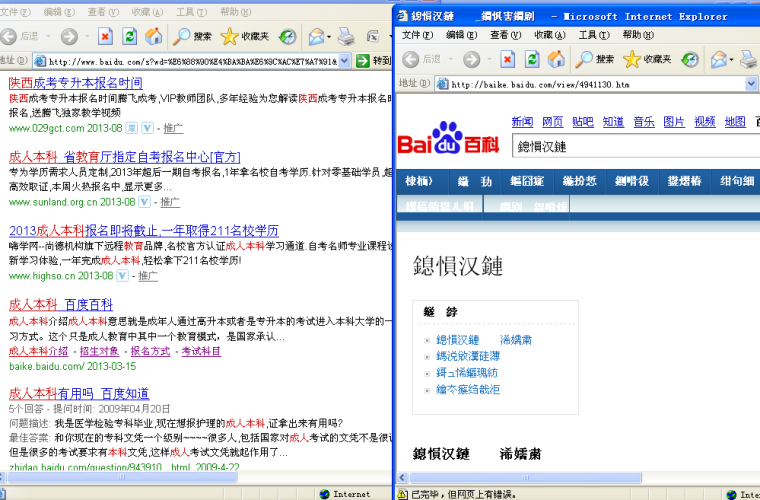Click Mail icon in right IE toolbar
The height and width of the screenshot is (500, 760).
719,59
